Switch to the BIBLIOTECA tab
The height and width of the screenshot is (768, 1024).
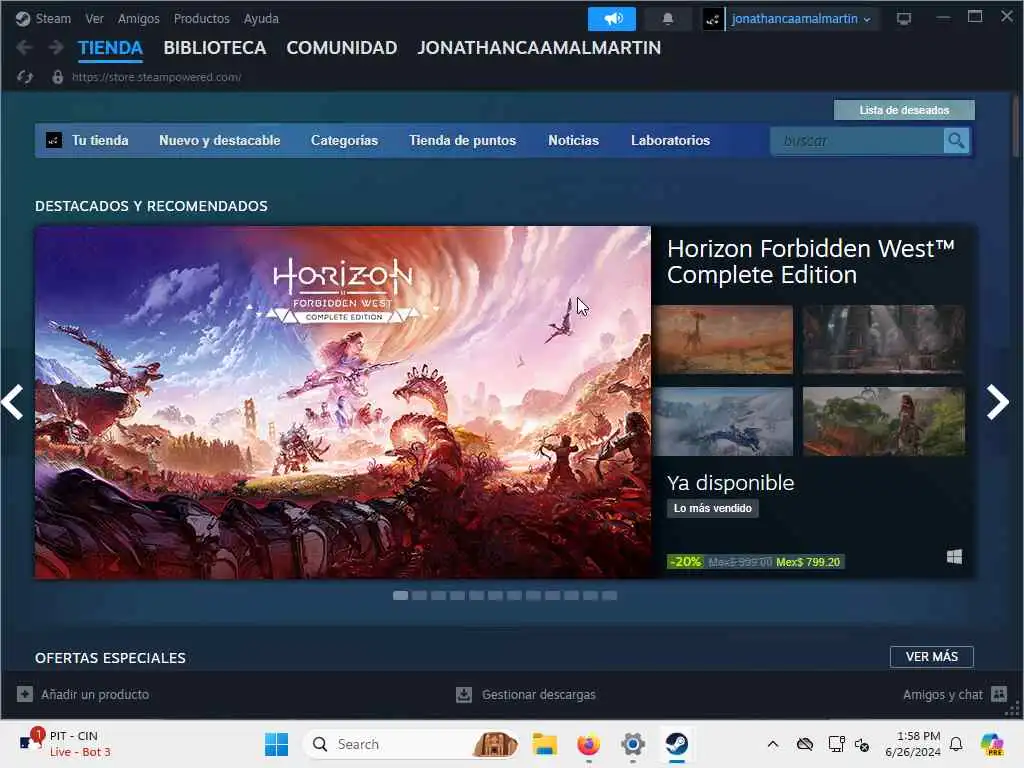(215, 48)
